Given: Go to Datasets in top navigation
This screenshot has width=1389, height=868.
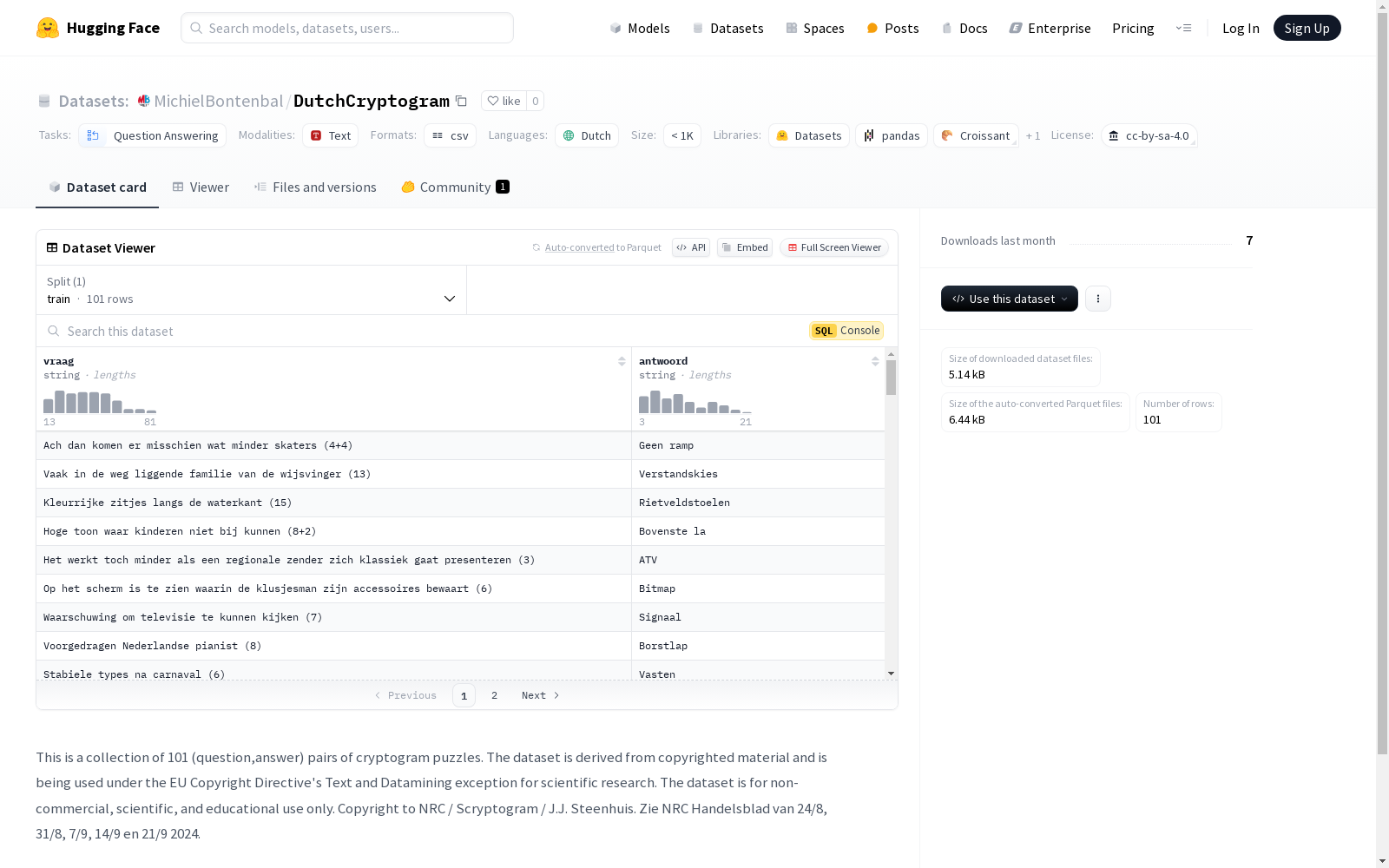Looking at the screenshot, I should pos(727,28).
